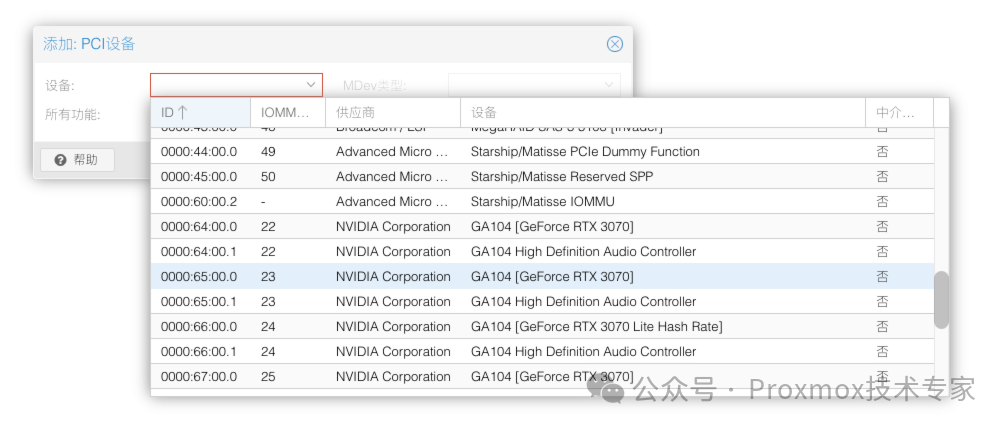Click the vendor column header

[392, 113]
